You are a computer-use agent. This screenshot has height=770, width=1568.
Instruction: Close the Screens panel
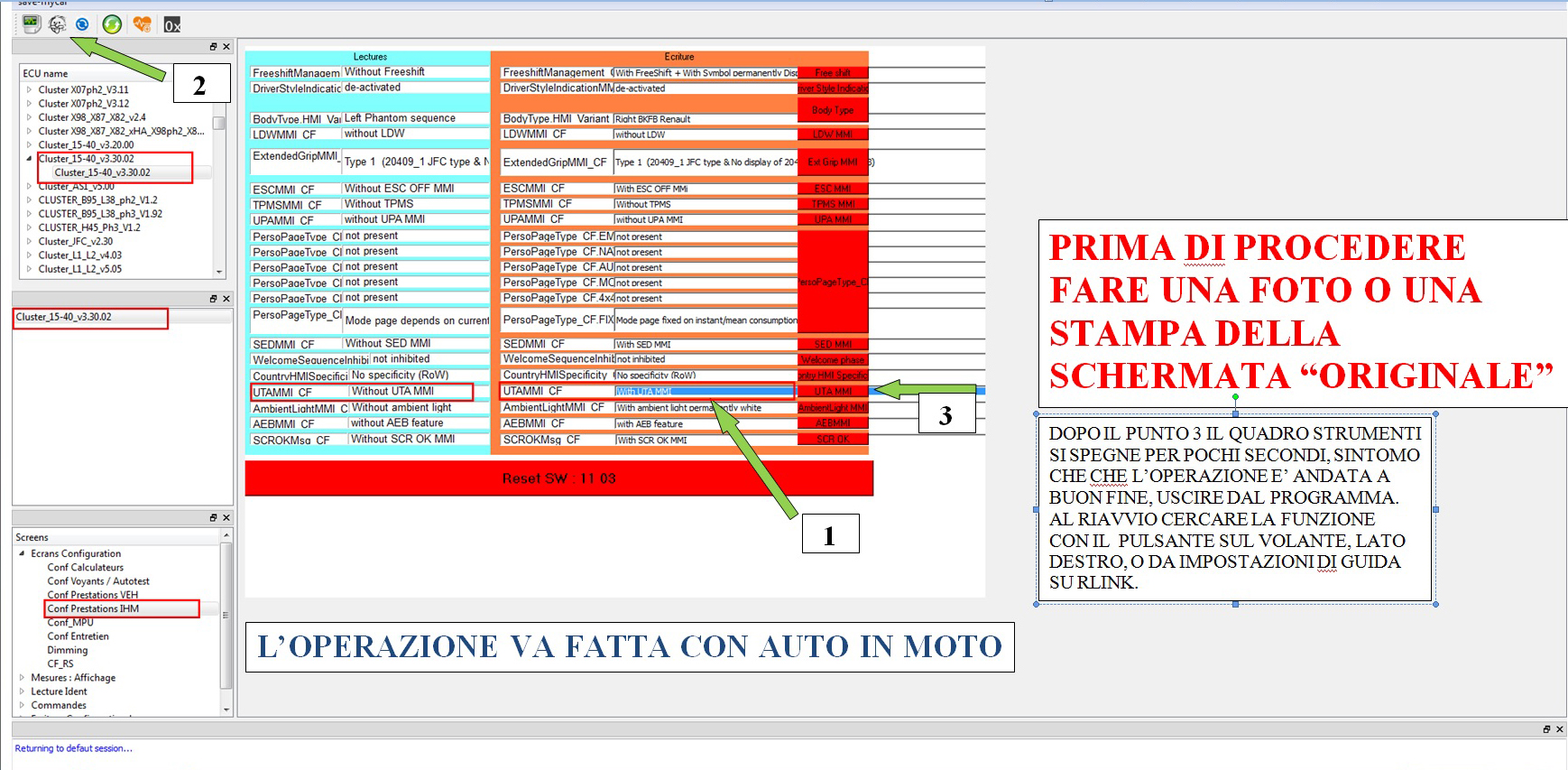tap(226, 518)
